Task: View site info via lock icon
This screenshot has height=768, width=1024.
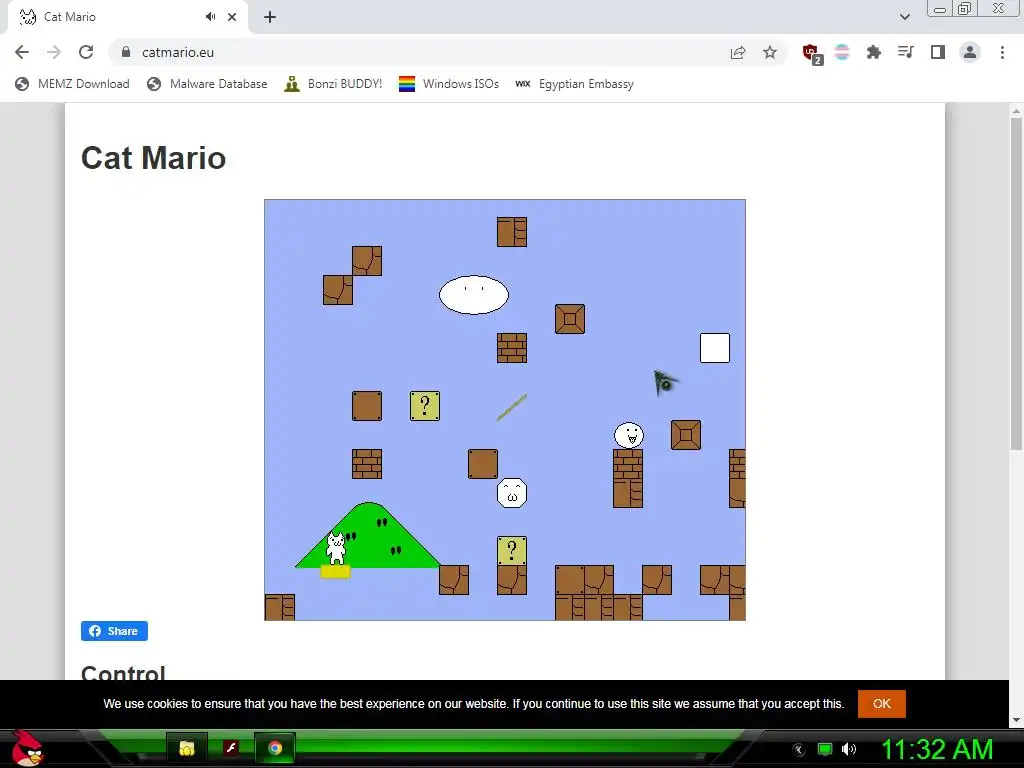Action: (126, 52)
